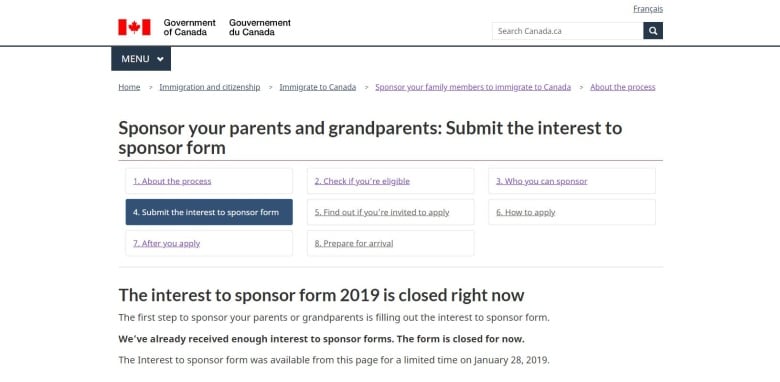Go to Immigration and citizenship breadcrumb
The width and height of the screenshot is (780, 382).
[209, 87]
